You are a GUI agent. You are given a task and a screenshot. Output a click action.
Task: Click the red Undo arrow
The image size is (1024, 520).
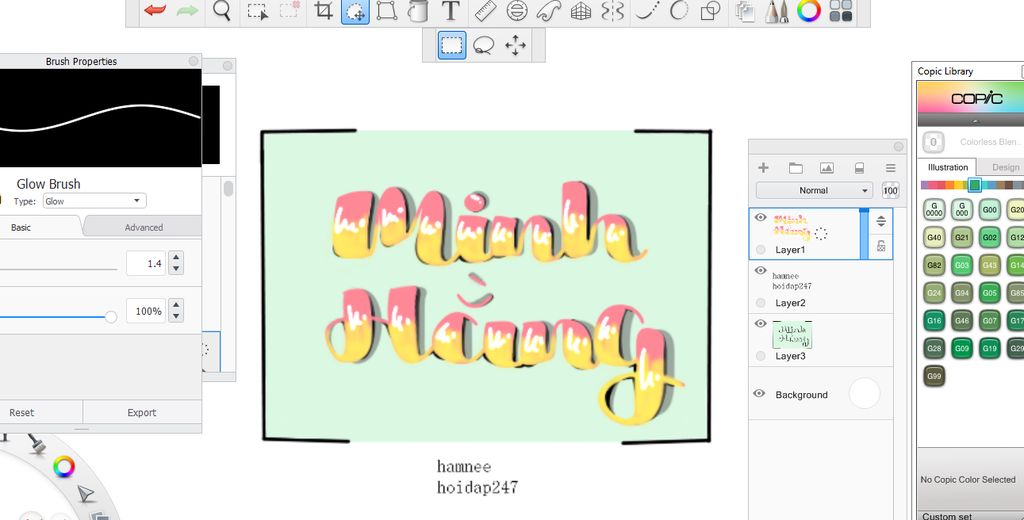coord(155,10)
